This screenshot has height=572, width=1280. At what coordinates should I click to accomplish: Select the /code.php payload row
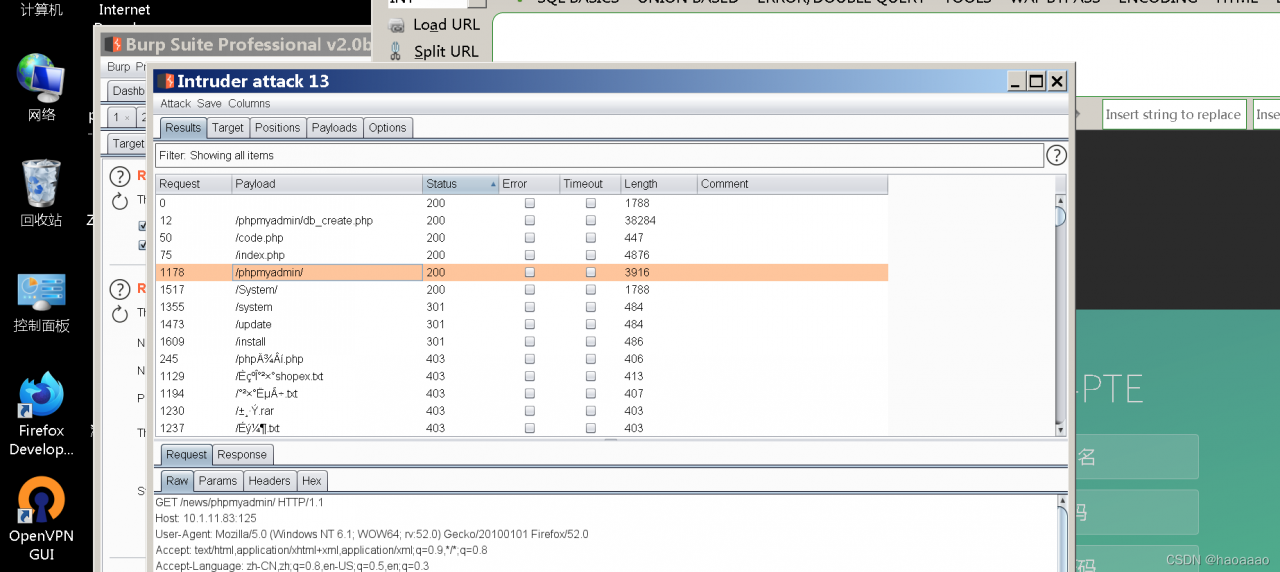point(521,238)
